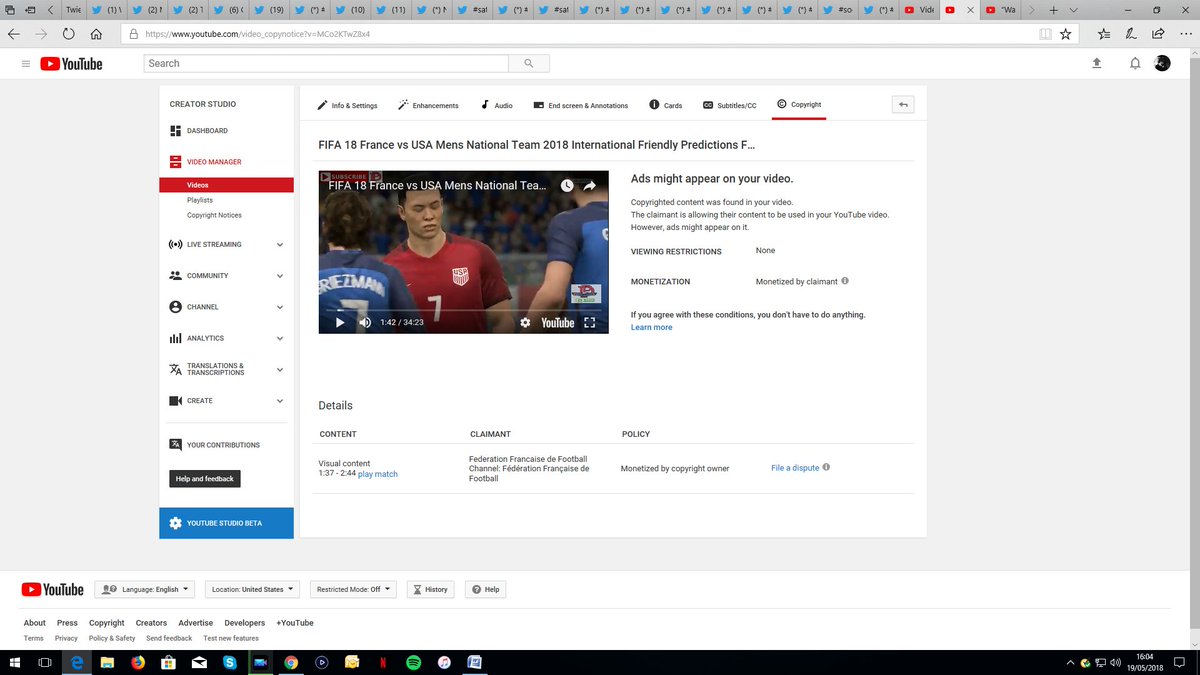Open the Policy & Safety footer link
This screenshot has height=675, width=1200.
[112, 638]
